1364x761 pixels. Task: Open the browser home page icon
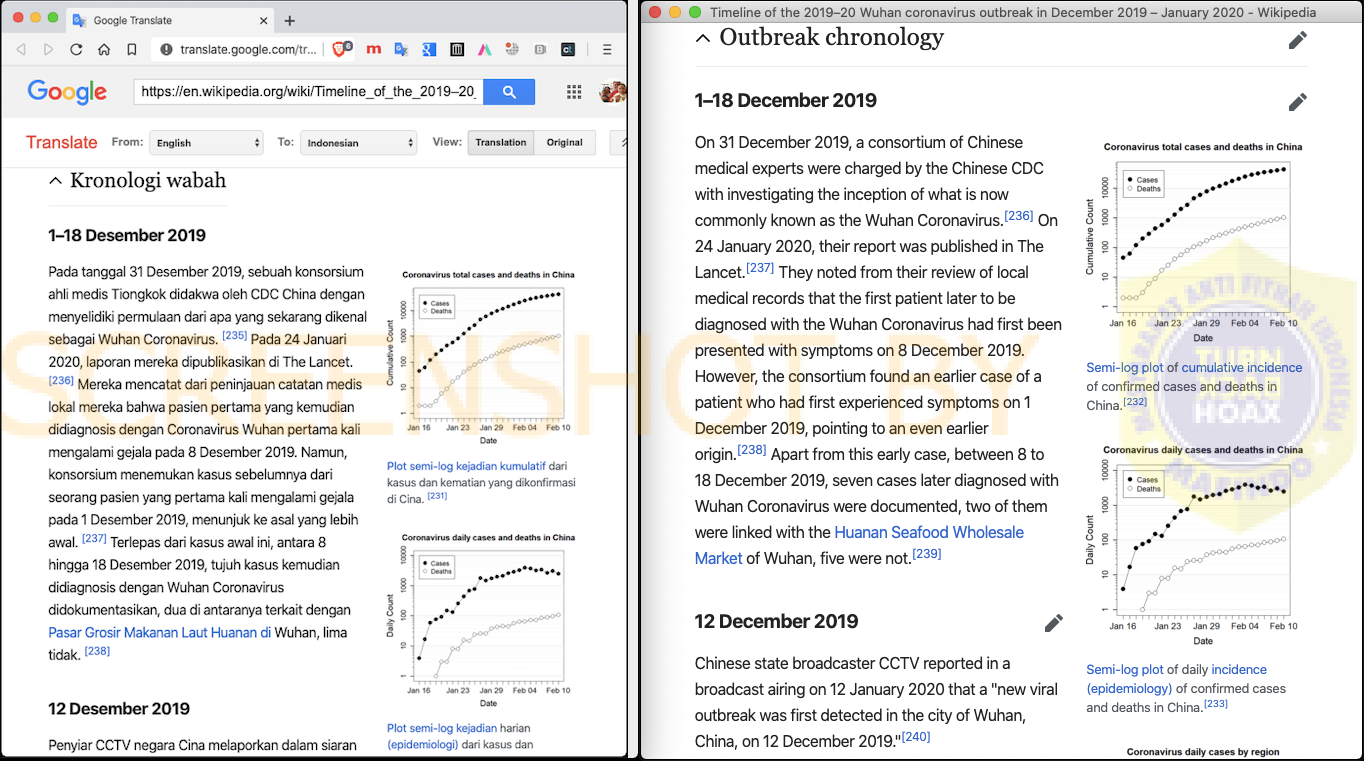(104, 49)
